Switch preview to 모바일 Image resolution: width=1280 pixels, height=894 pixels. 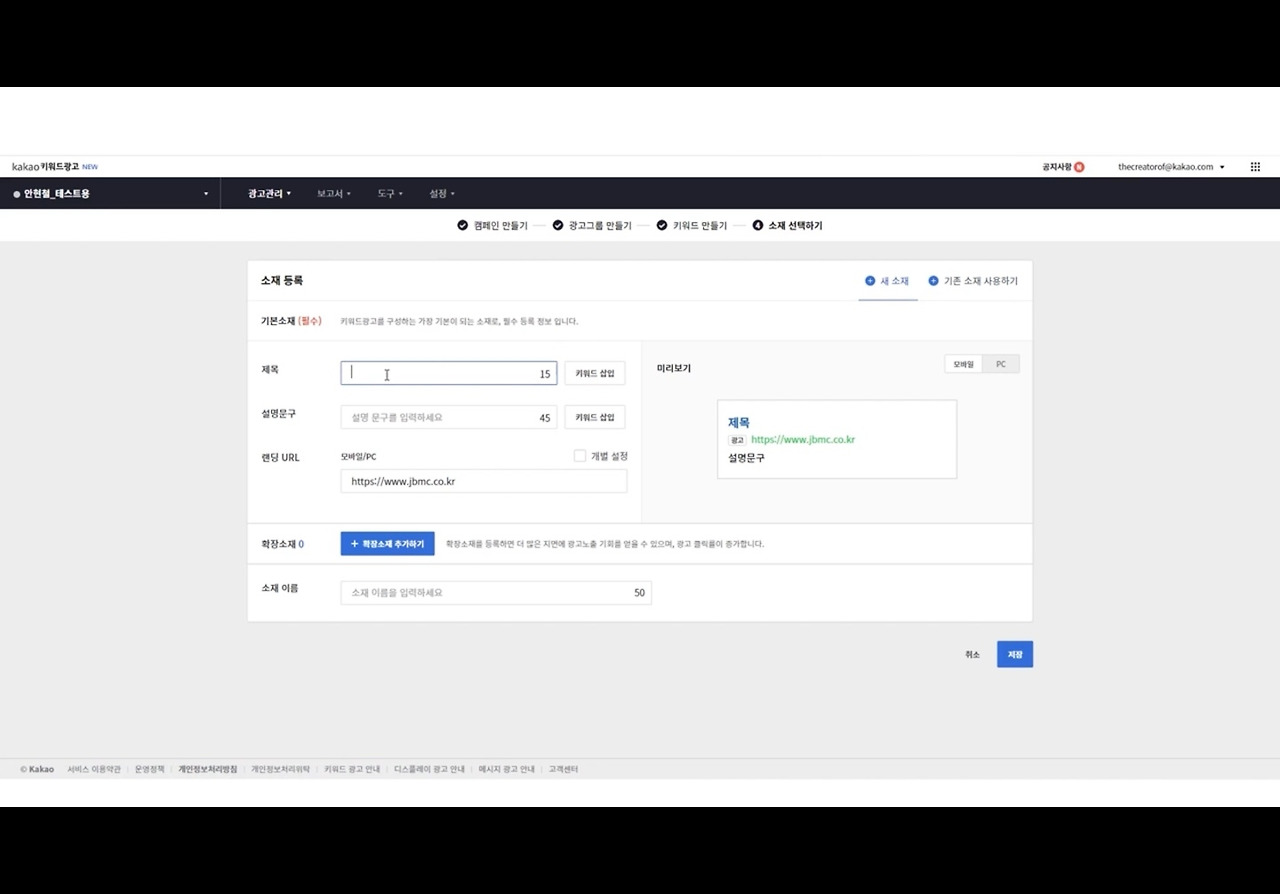click(963, 365)
